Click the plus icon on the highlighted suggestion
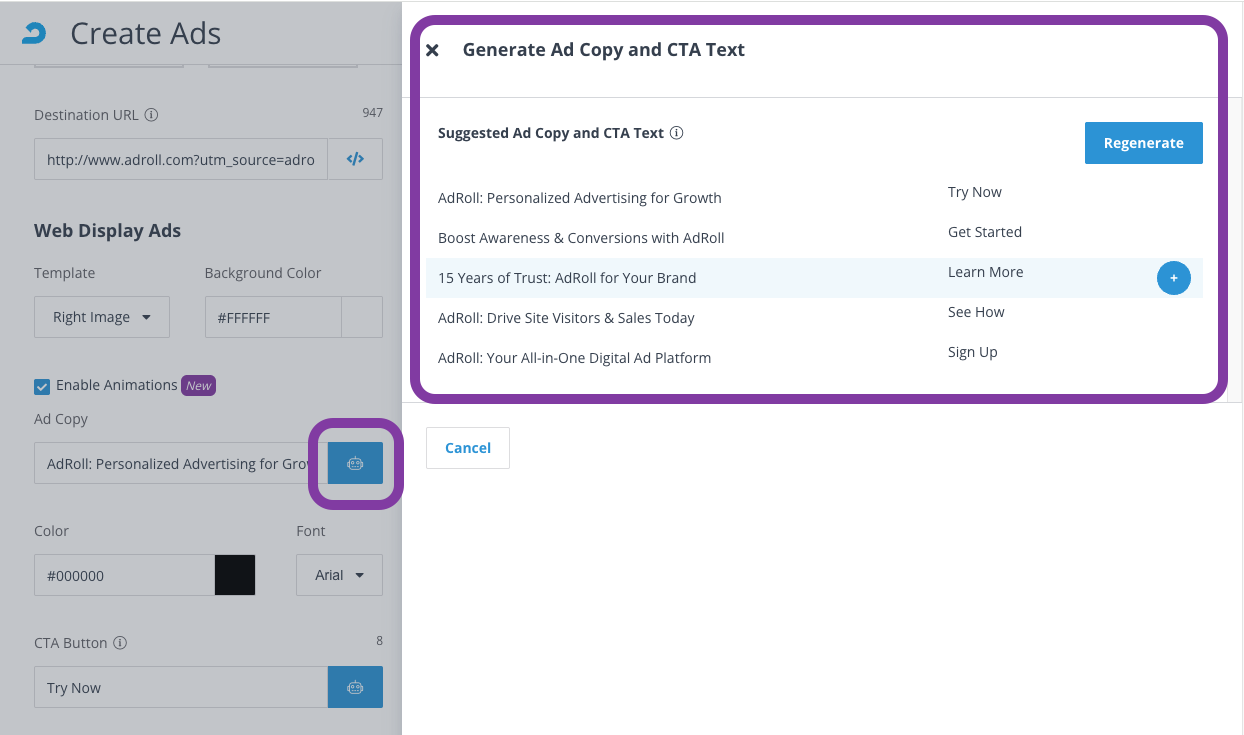The width and height of the screenshot is (1244, 735). tap(1173, 278)
